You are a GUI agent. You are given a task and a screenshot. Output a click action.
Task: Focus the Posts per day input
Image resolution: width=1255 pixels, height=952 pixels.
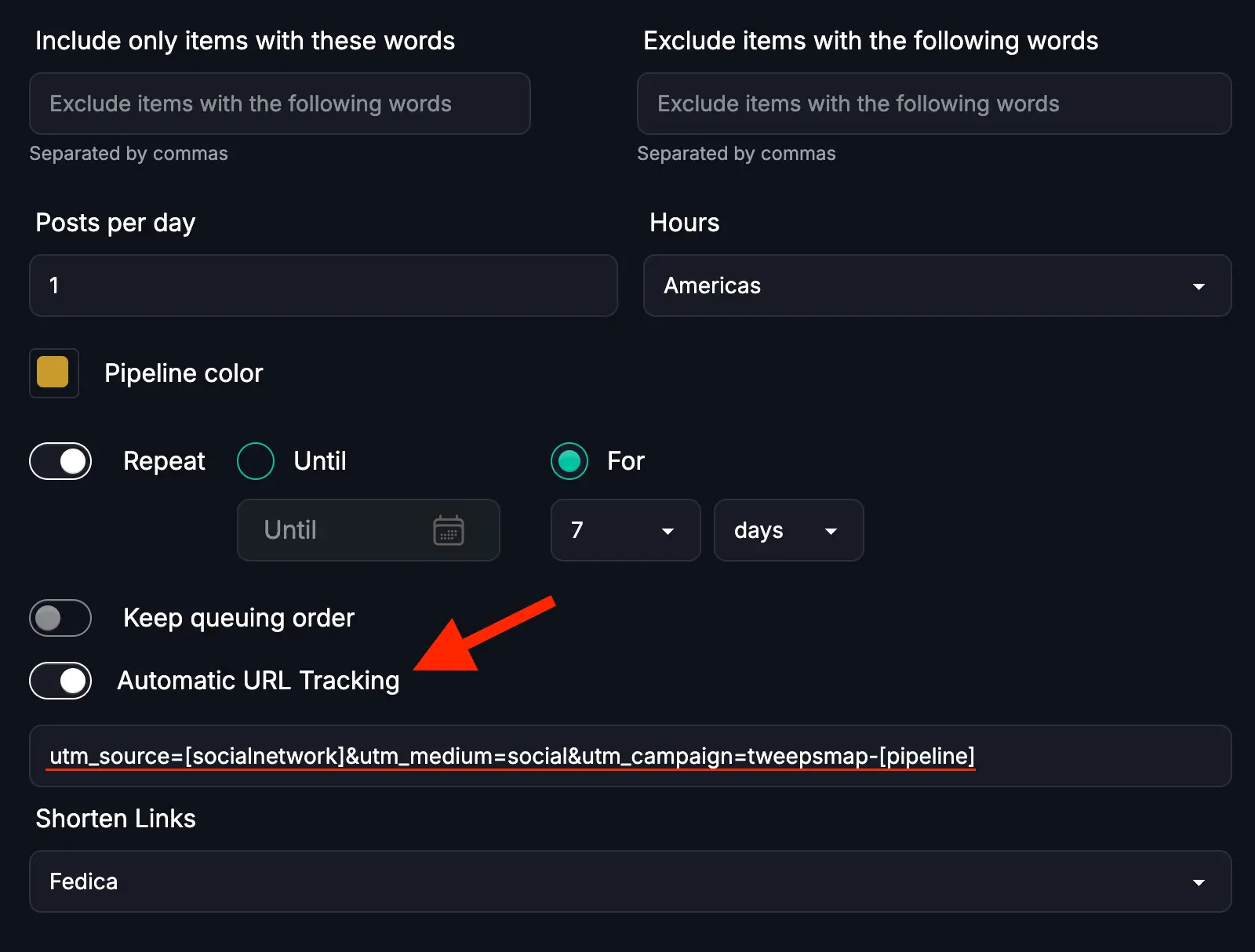[322, 285]
